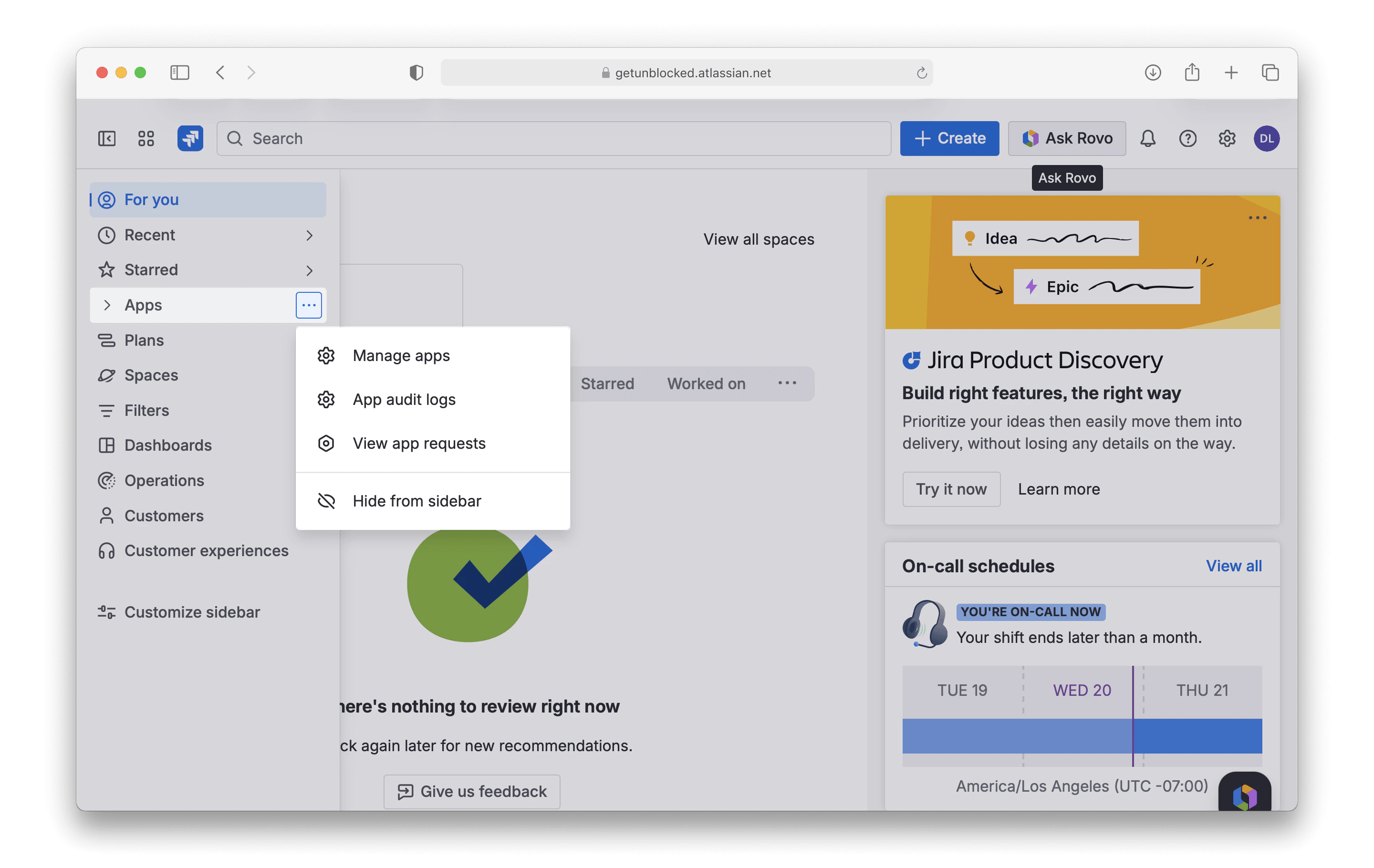1374x868 pixels.
Task: Open Plans in sidebar
Action: click(208, 341)
